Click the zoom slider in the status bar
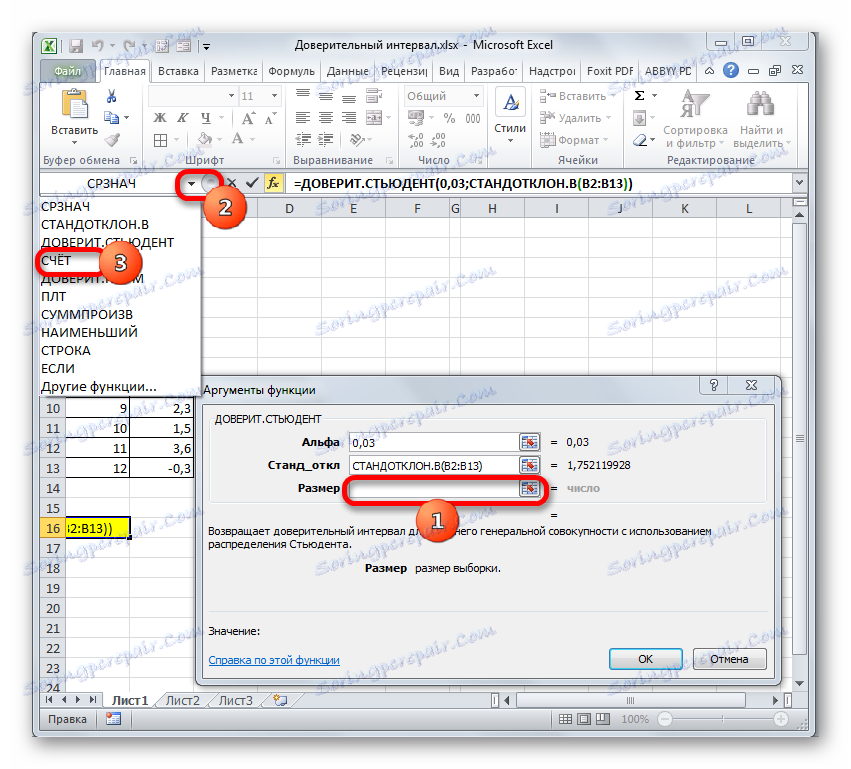851x769 pixels. (722, 719)
